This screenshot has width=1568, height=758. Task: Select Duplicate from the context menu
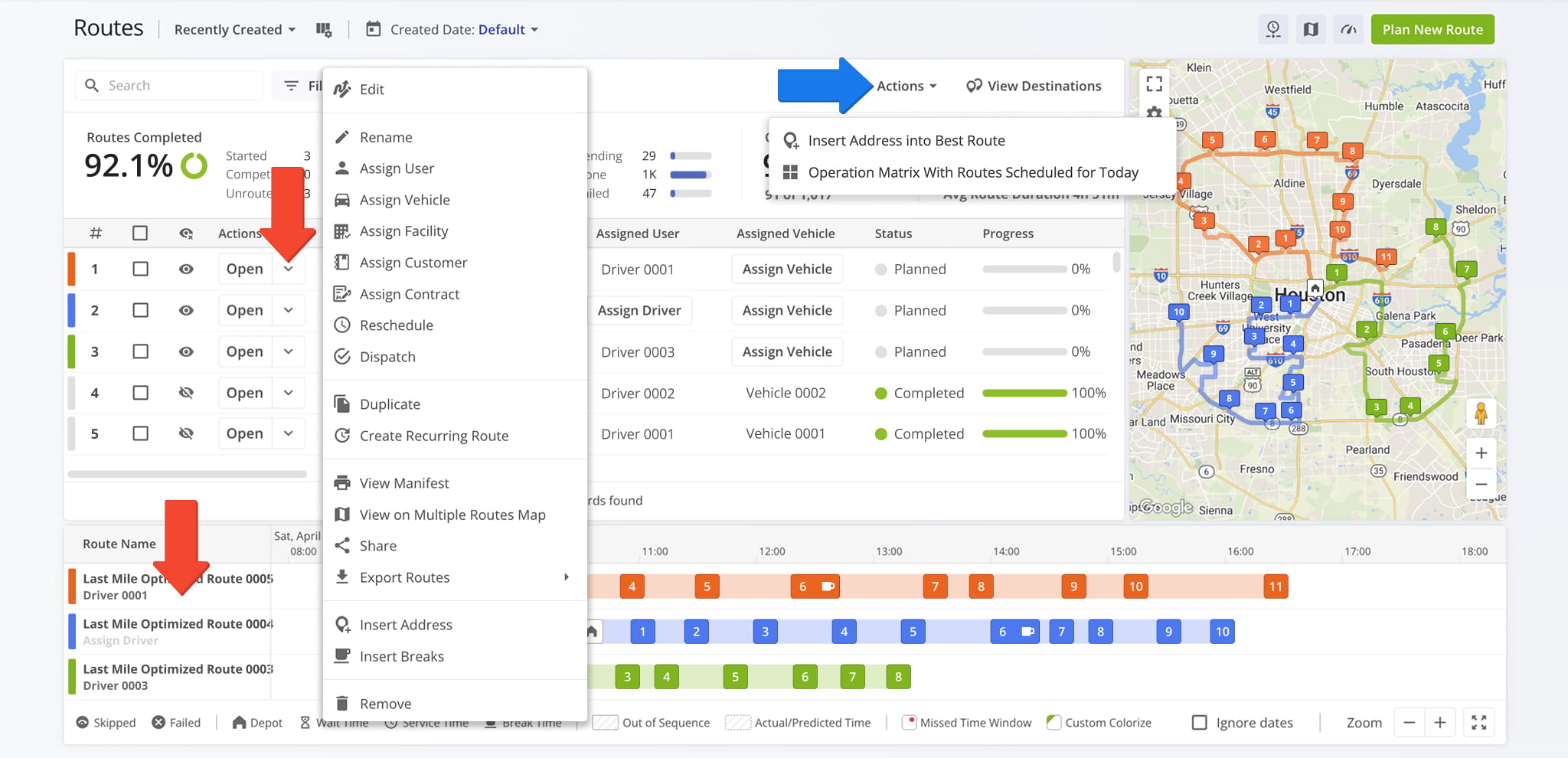tap(390, 404)
